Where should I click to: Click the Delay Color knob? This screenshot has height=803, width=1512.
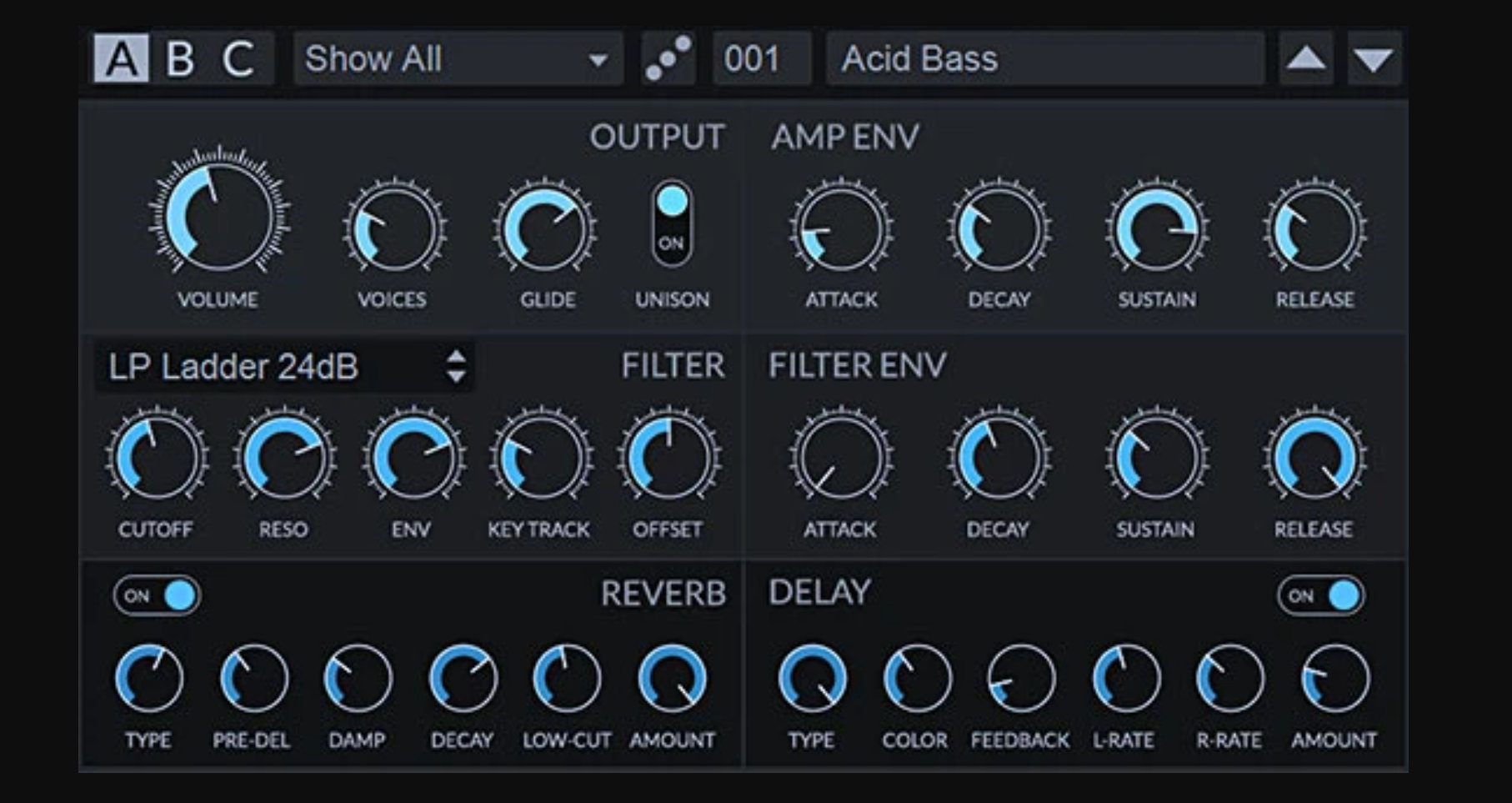click(917, 678)
